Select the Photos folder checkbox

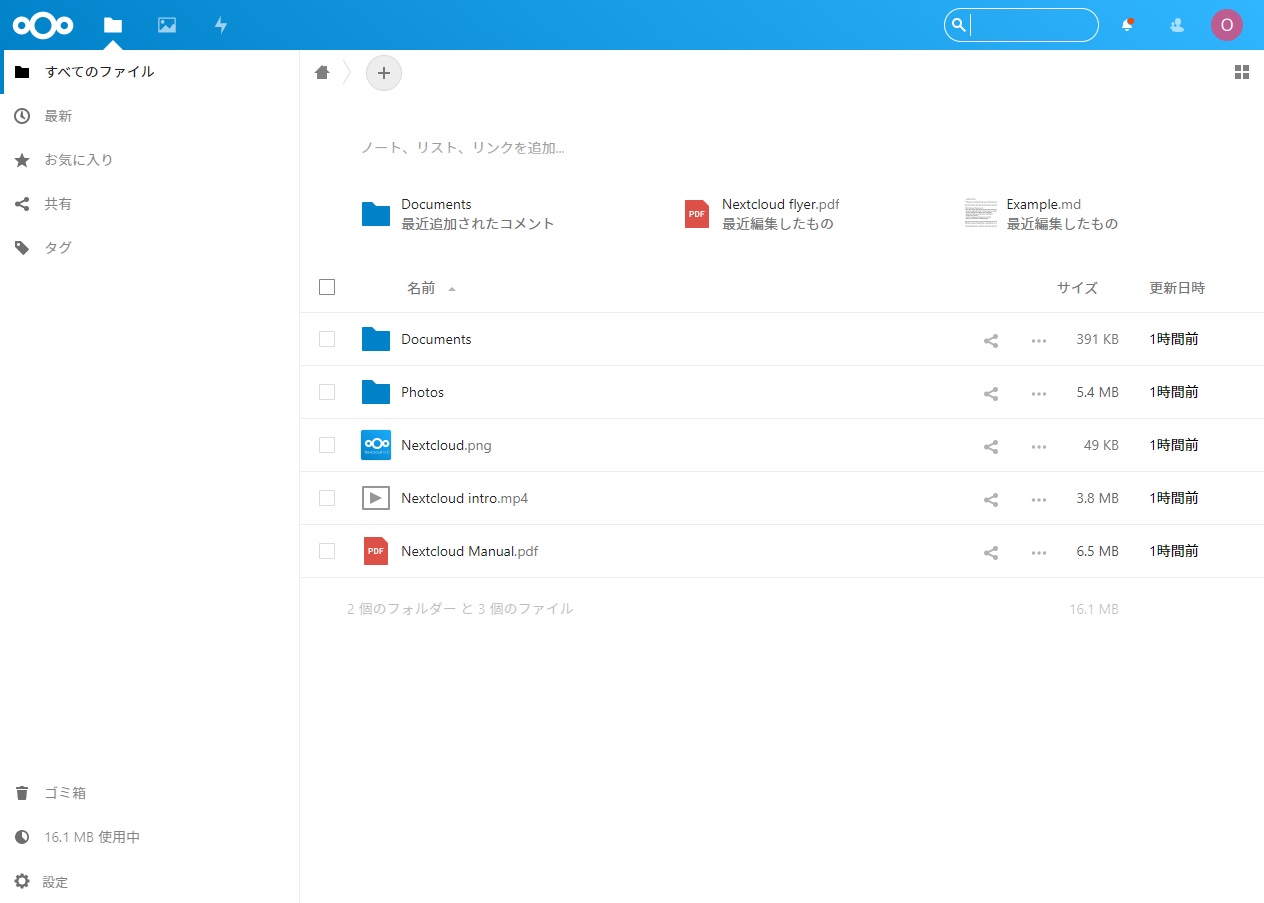(327, 392)
